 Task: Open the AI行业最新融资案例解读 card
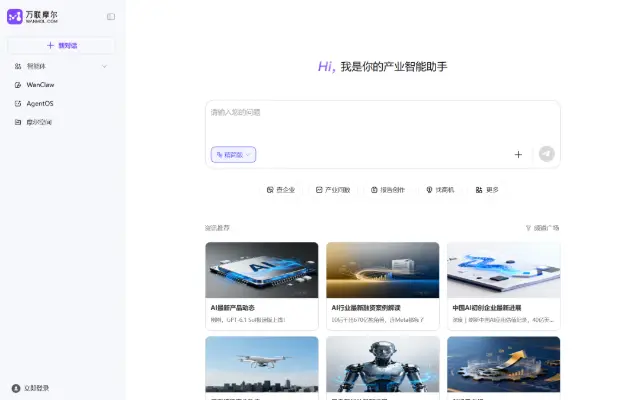coord(382,286)
